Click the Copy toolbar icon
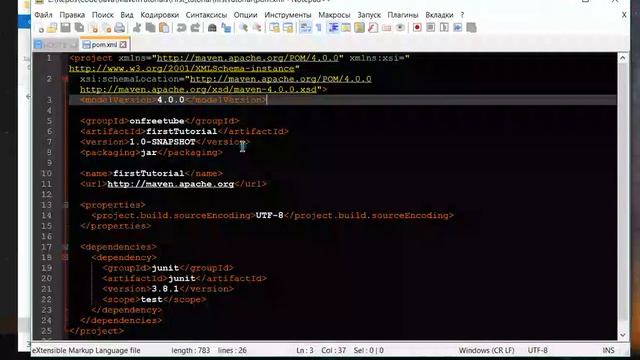The width and height of the screenshot is (640, 360). (151, 28)
